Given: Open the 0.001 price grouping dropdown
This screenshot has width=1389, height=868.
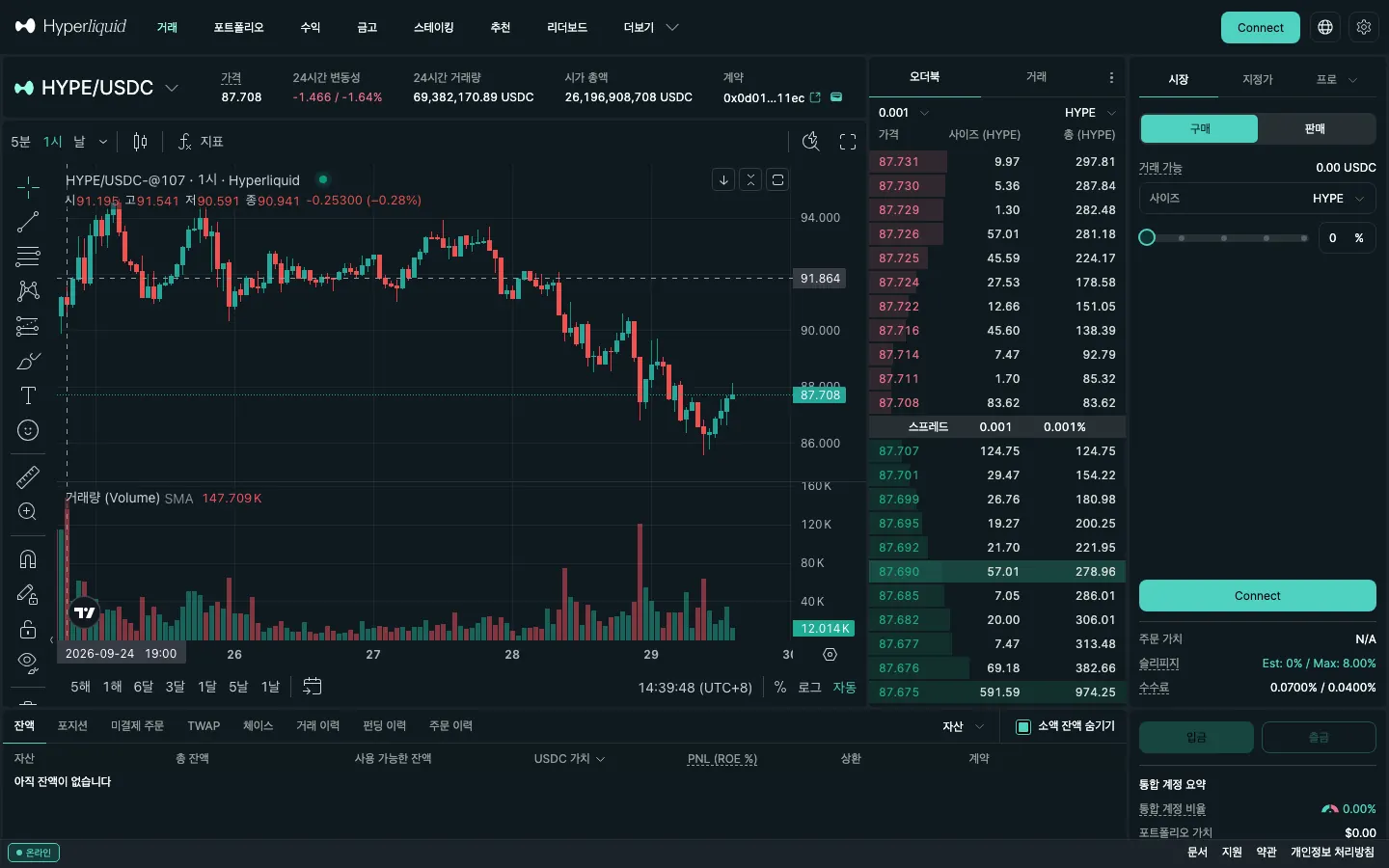Looking at the screenshot, I should tap(904, 113).
